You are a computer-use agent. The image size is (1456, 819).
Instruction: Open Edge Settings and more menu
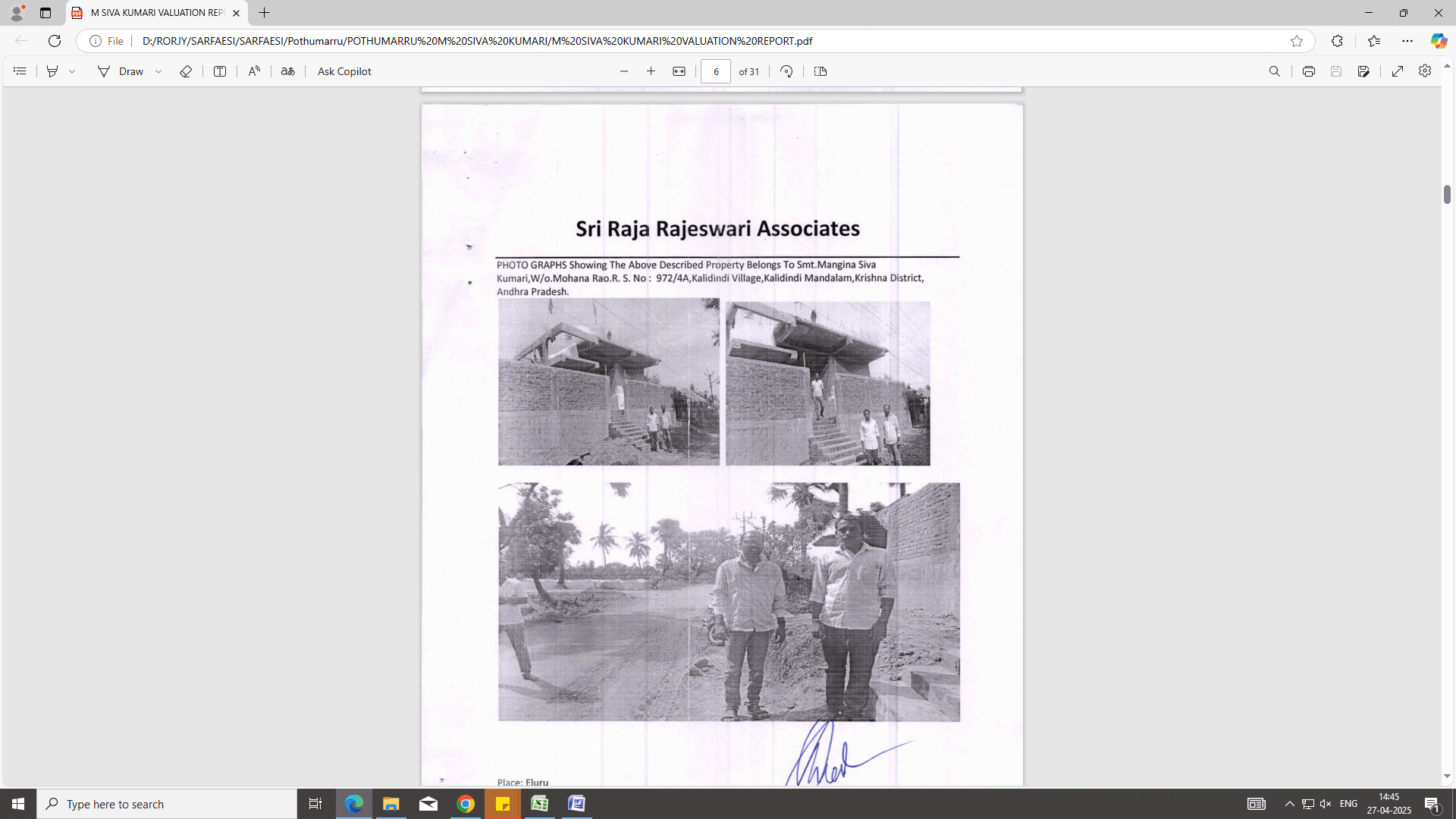[x=1407, y=41]
